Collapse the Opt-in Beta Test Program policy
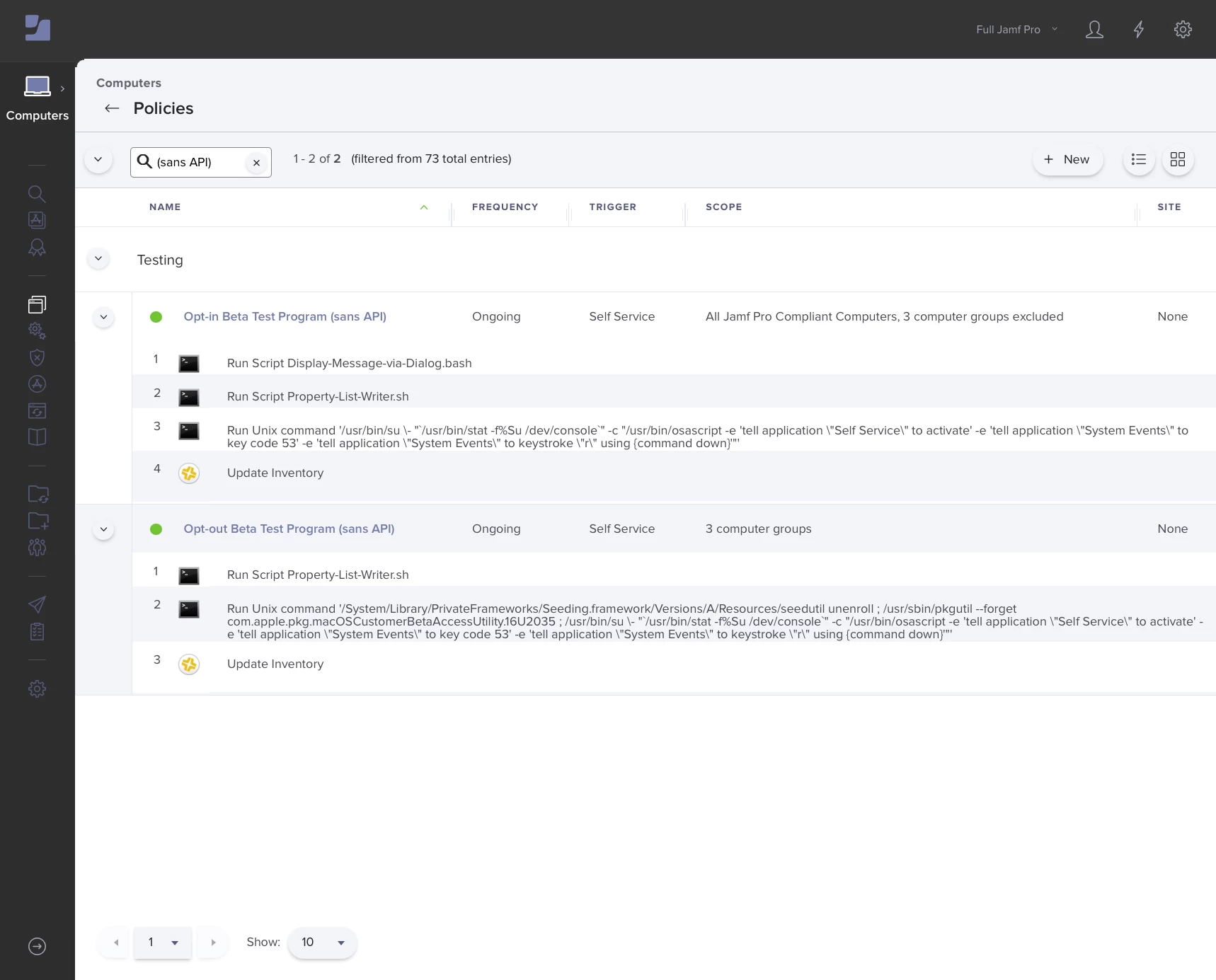The height and width of the screenshot is (980, 1216). (x=103, y=317)
